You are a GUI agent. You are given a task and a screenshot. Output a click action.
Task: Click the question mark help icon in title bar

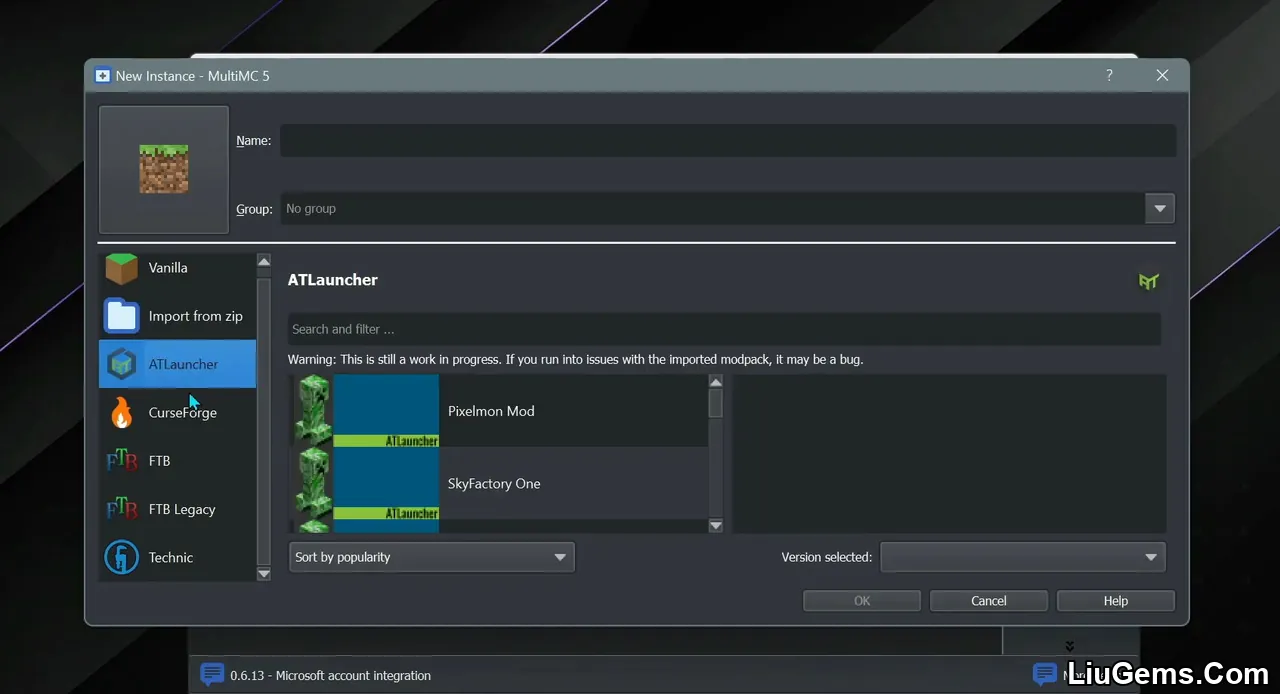coord(1109,75)
